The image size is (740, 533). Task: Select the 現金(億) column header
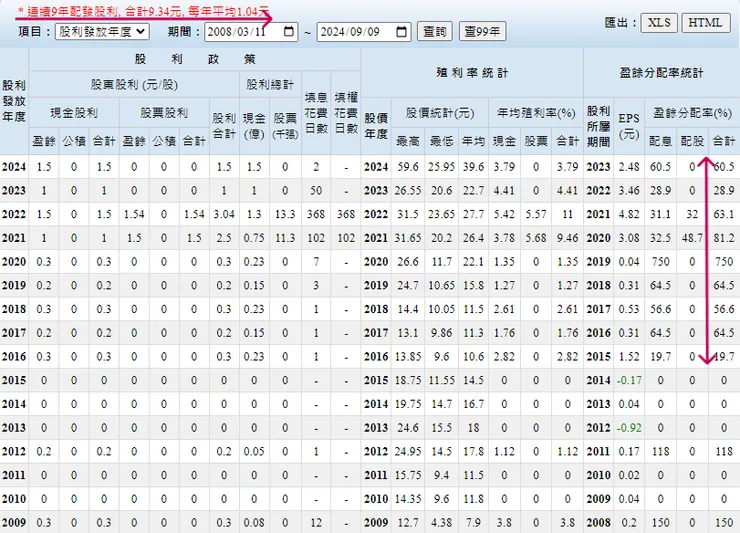(254, 126)
